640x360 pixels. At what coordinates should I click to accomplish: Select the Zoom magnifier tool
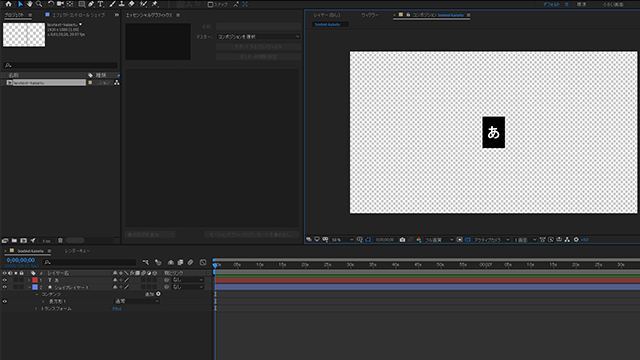[39, 4]
